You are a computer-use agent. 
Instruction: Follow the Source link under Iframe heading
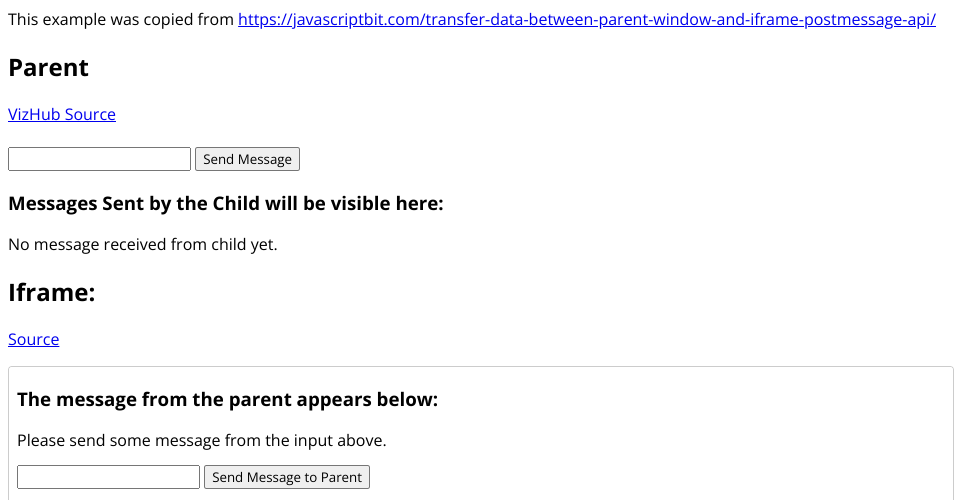[x=34, y=339]
